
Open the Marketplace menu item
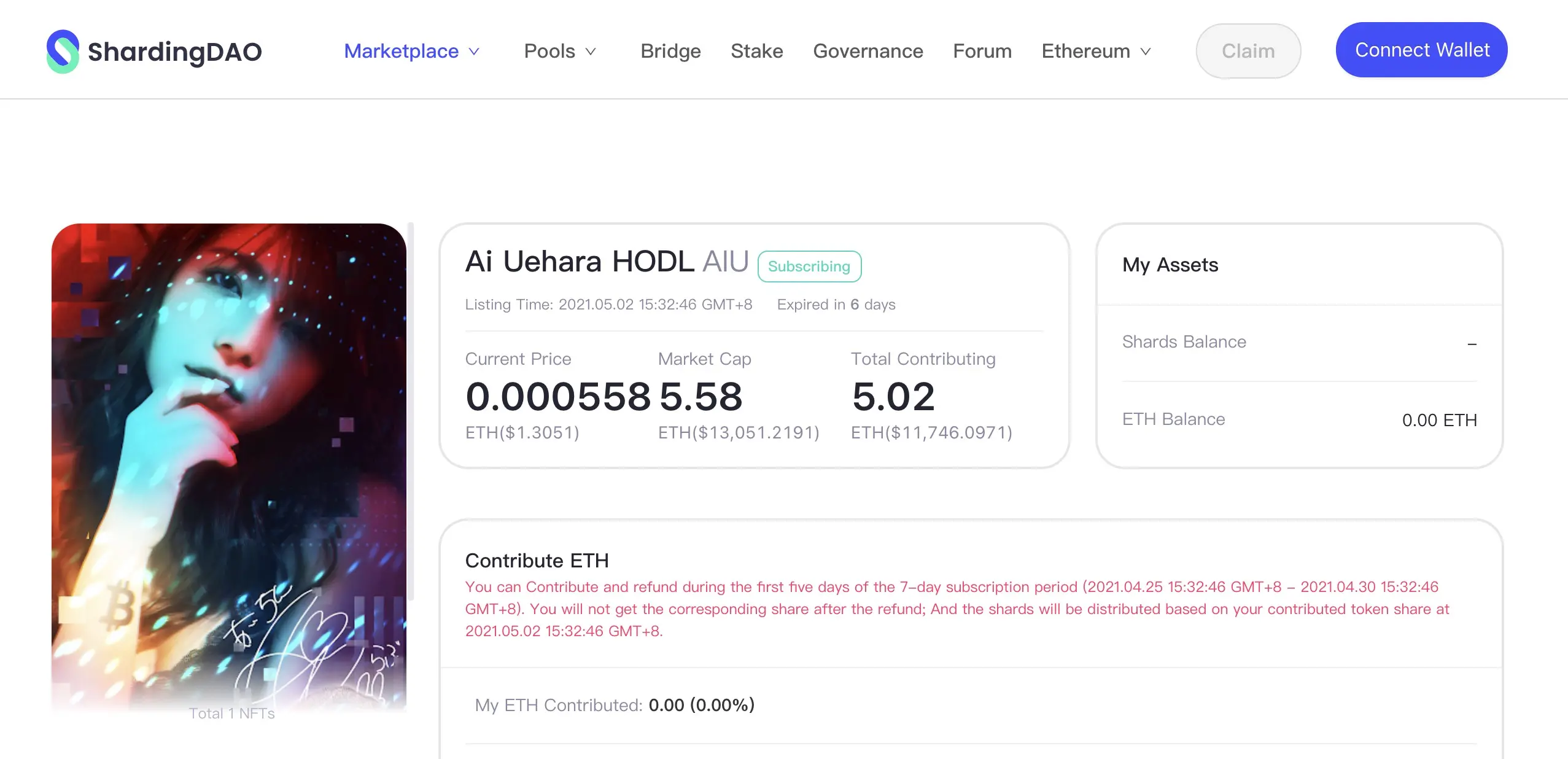401,51
